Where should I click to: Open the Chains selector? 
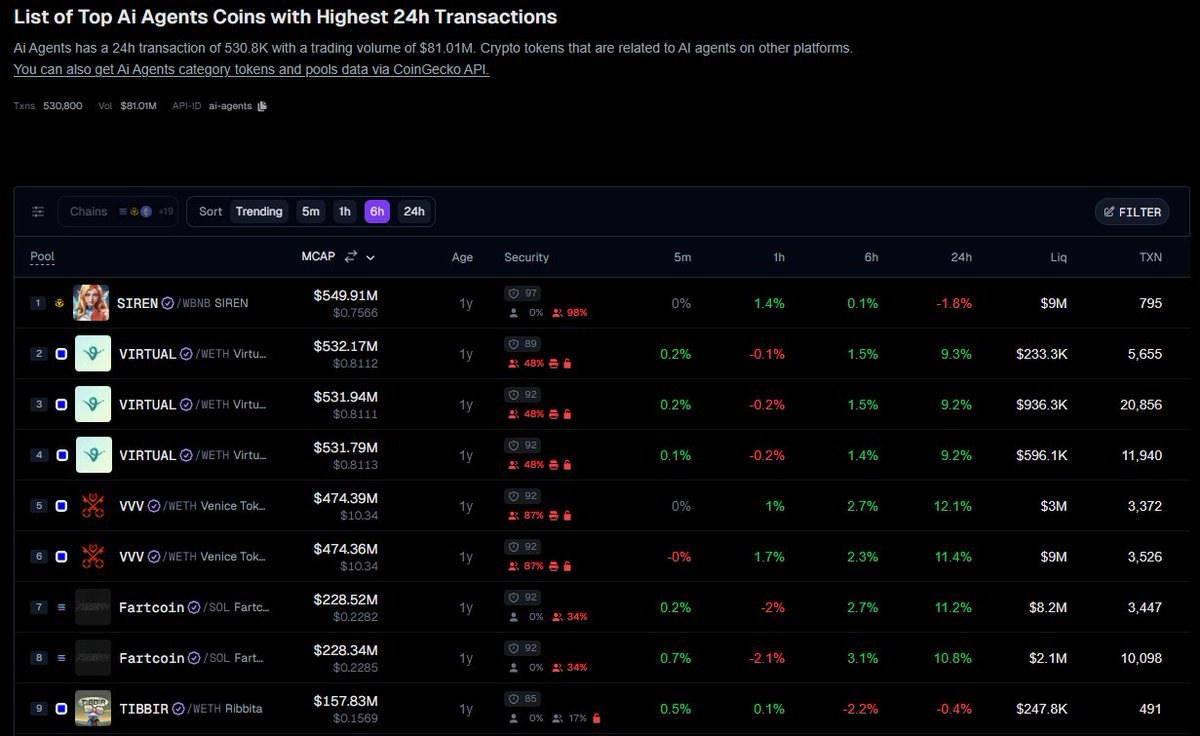tap(118, 212)
